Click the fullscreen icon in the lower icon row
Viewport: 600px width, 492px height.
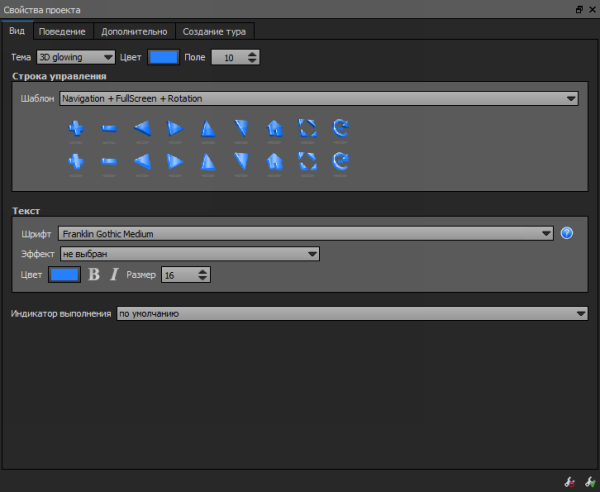[x=308, y=161]
